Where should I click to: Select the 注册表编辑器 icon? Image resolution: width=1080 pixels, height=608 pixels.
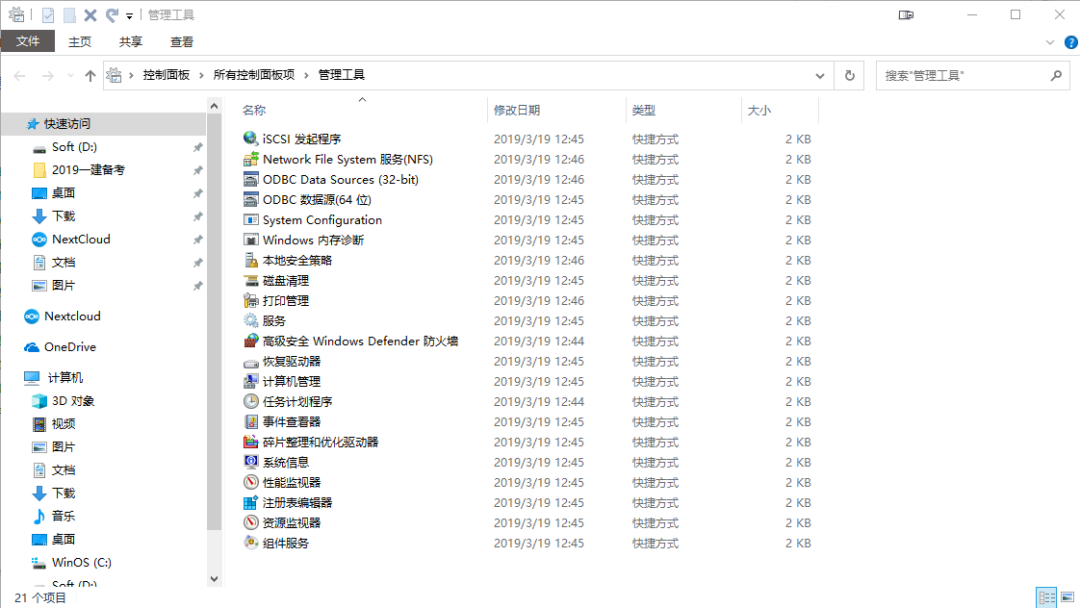click(251, 503)
